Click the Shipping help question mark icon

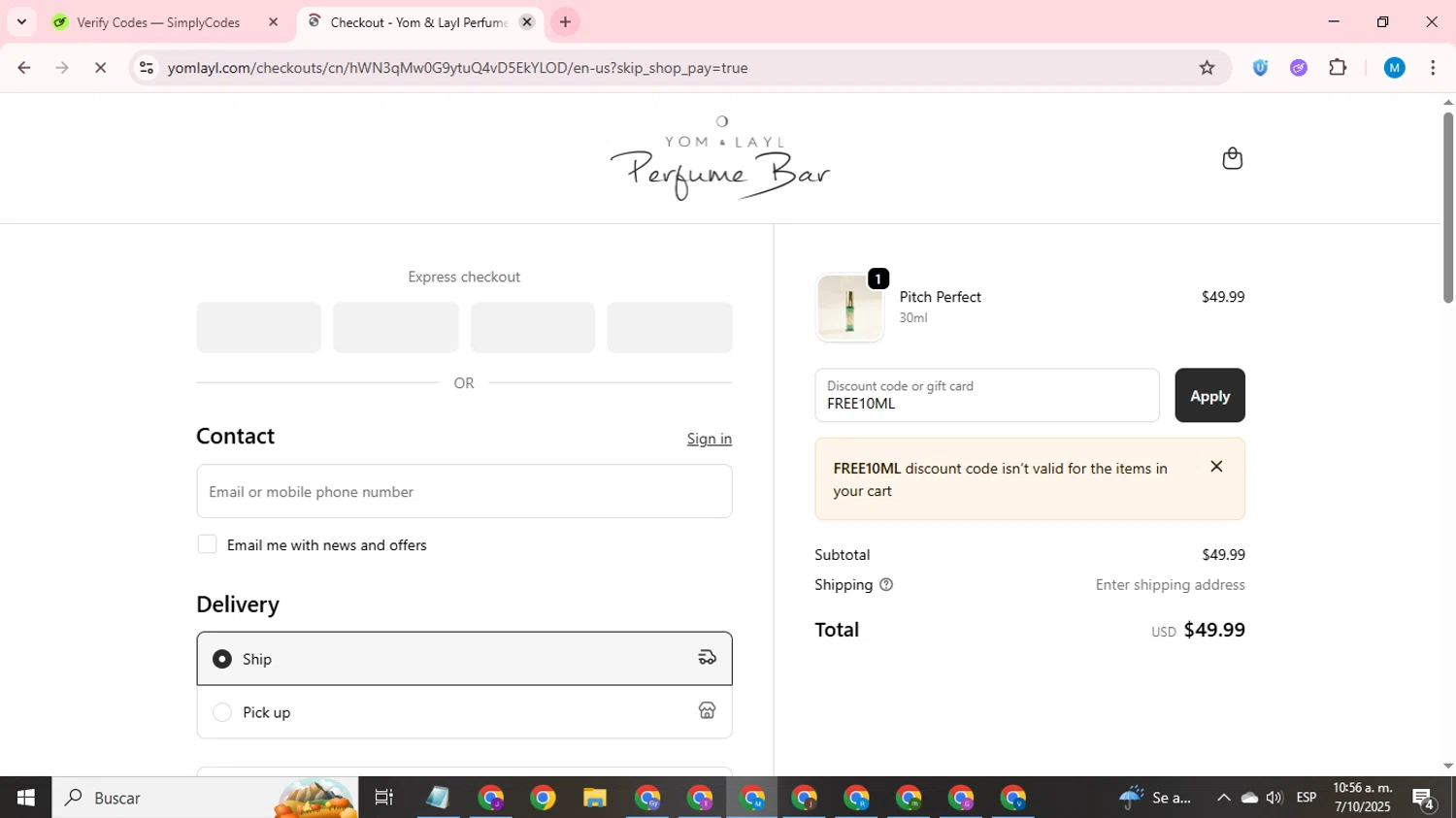(x=886, y=585)
